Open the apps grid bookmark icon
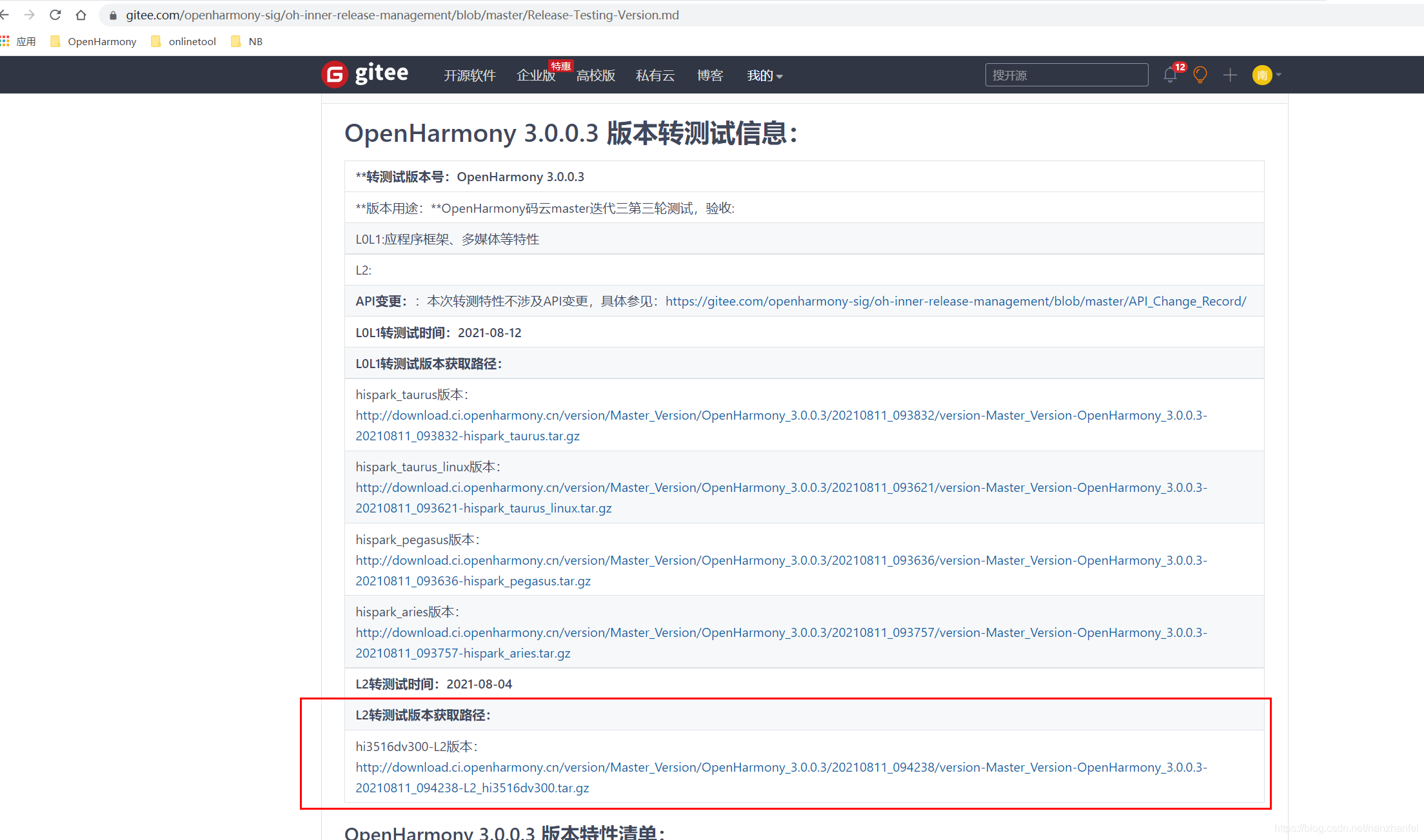This screenshot has width=1424, height=840. 5,41
